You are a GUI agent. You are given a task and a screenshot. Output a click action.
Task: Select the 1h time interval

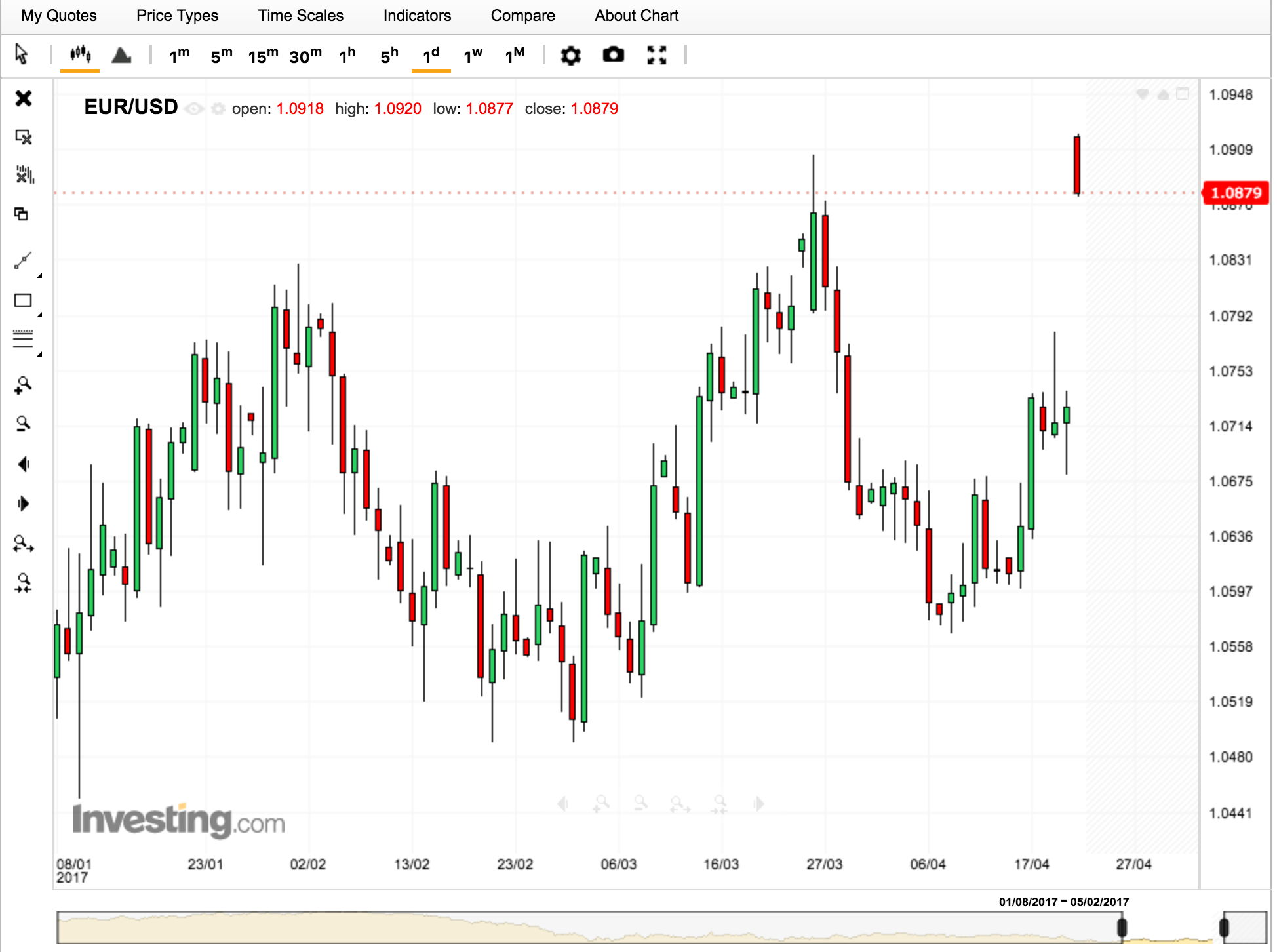347,55
